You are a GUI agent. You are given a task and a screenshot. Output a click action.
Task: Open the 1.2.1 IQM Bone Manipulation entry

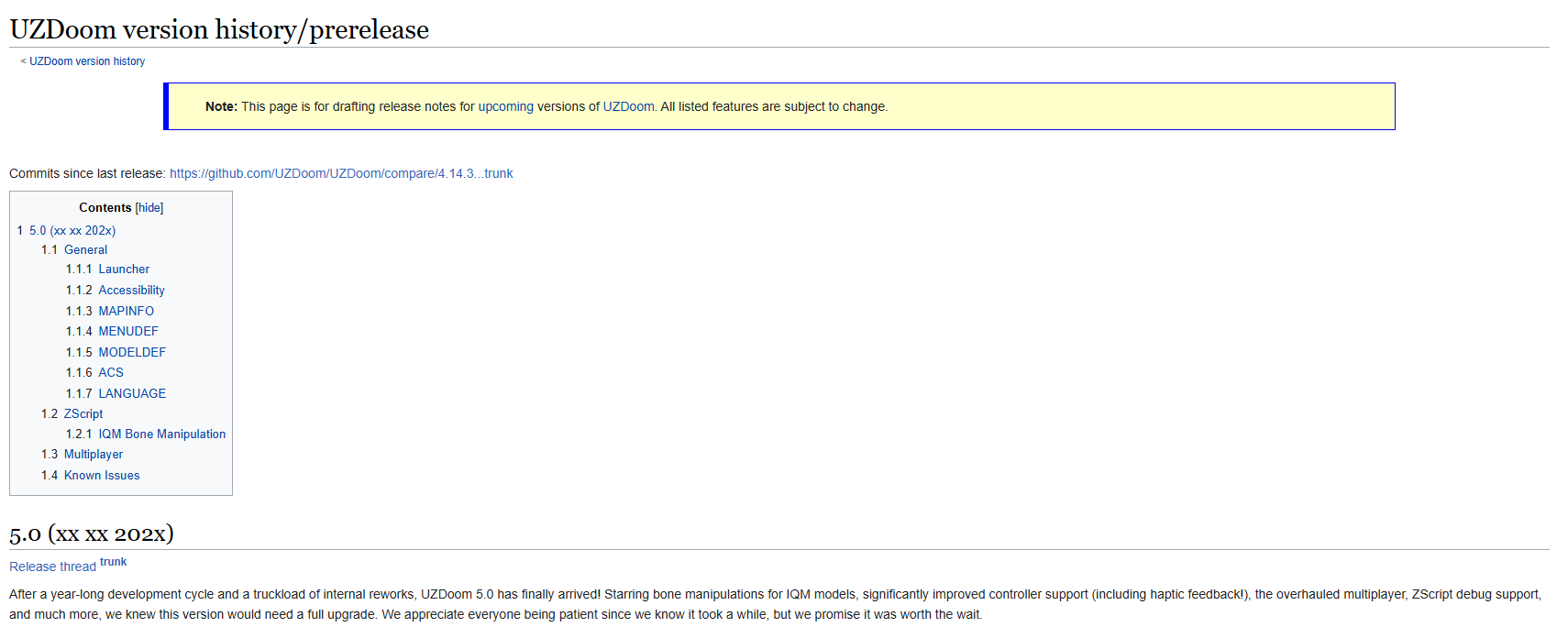click(146, 434)
